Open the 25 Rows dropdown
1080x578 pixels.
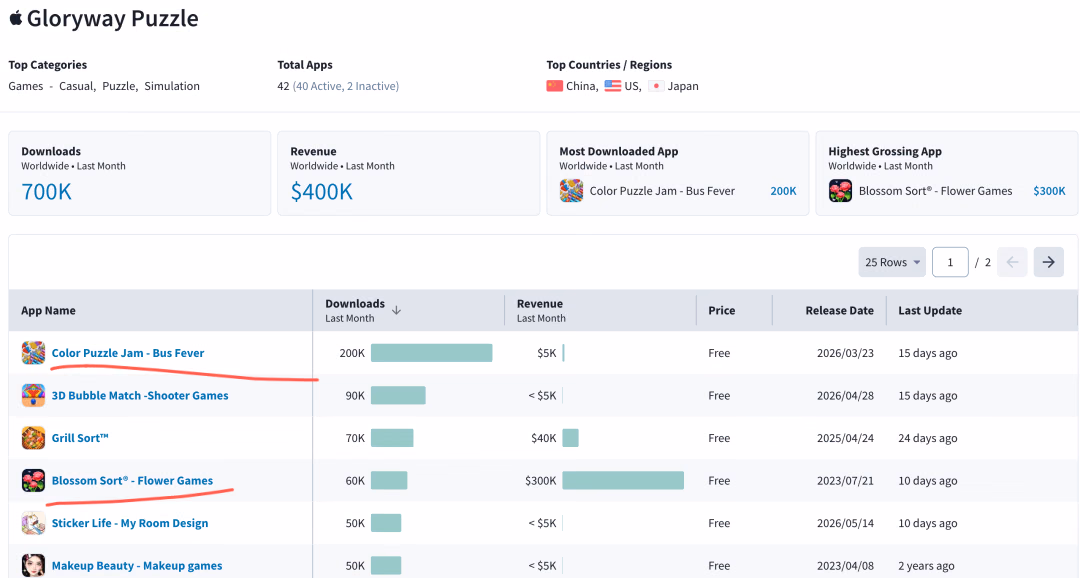pyautogui.click(x=892, y=262)
